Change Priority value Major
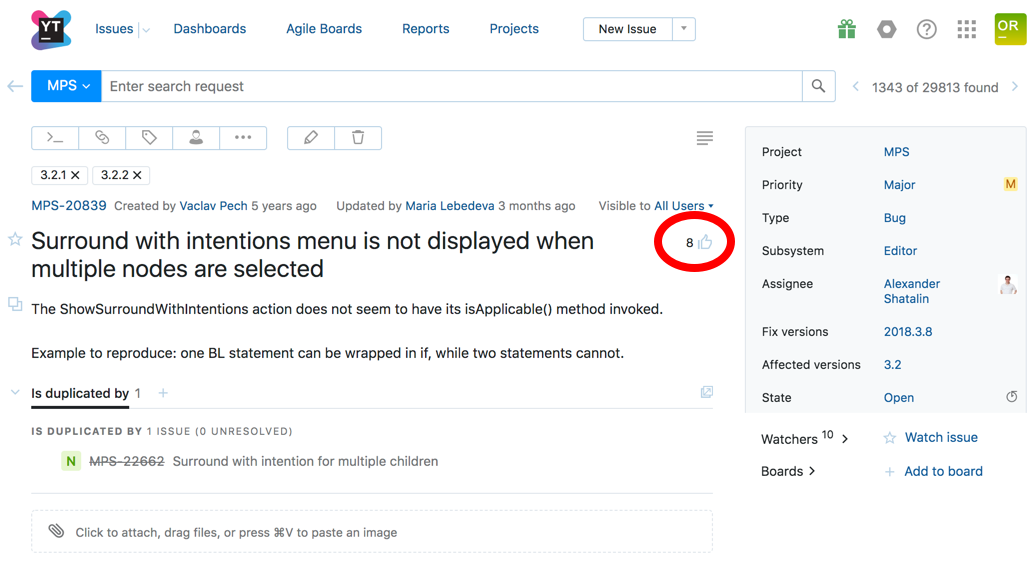This screenshot has width=1033, height=561. tap(899, 184)
